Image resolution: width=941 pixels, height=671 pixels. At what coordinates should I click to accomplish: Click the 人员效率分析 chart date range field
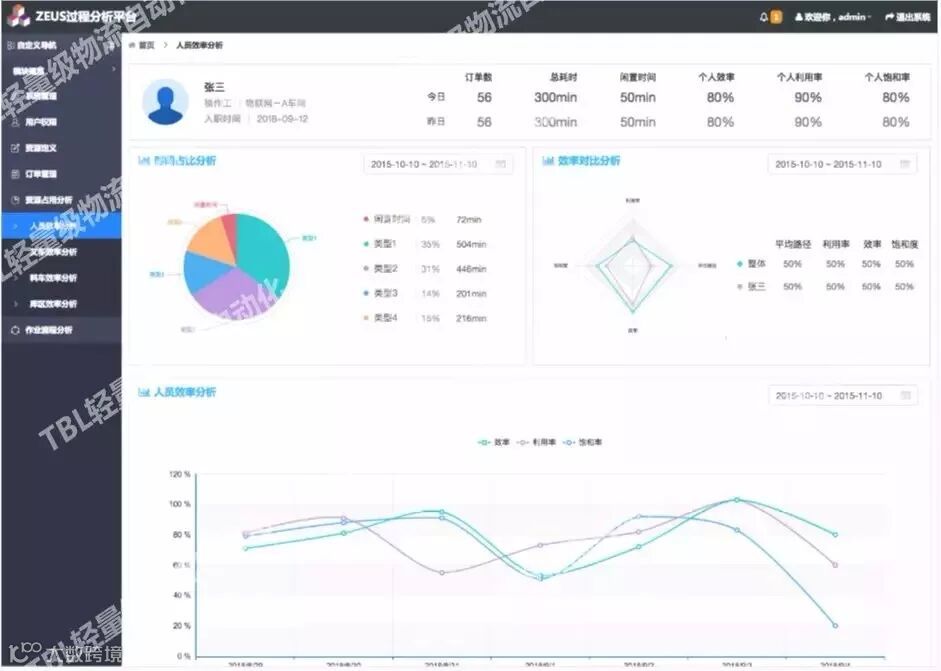point(843,396)
